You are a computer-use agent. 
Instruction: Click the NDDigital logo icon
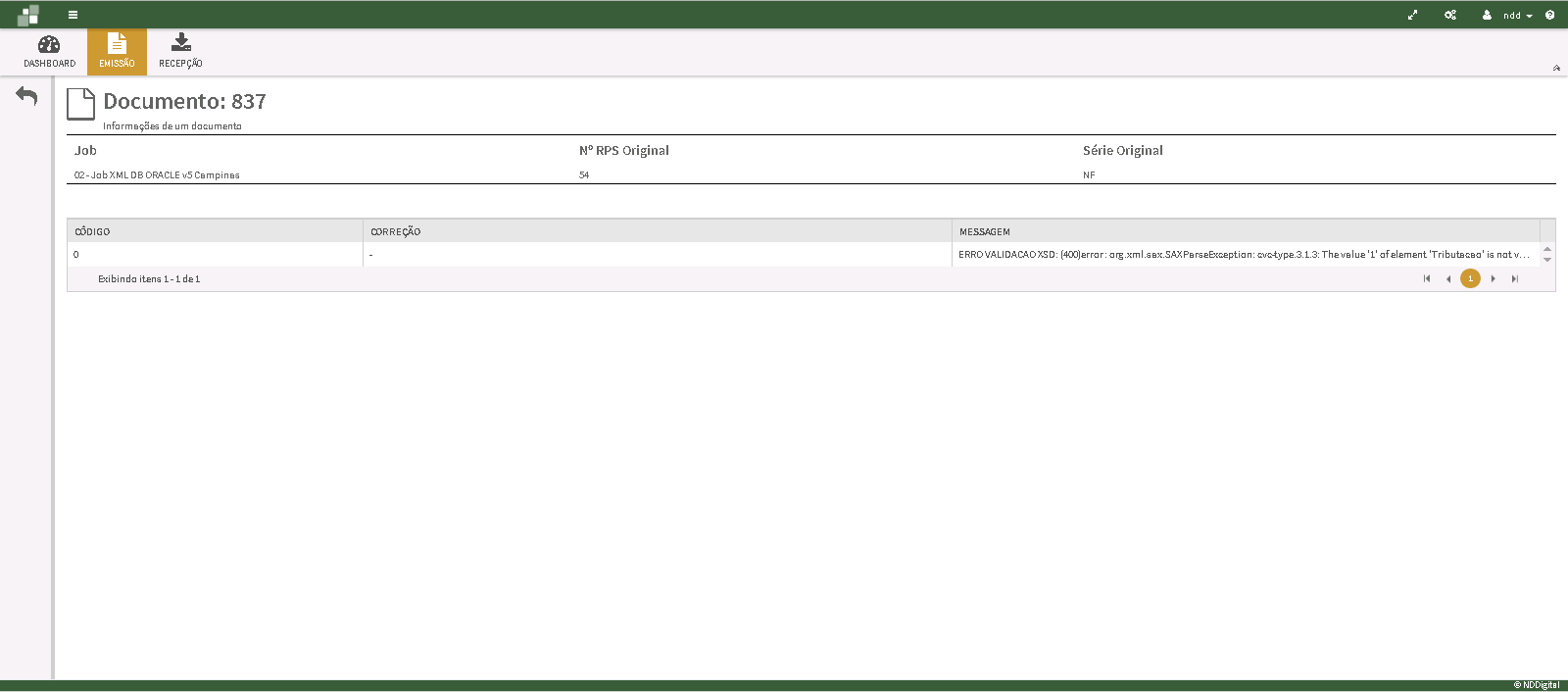click(x=28, y=15)
